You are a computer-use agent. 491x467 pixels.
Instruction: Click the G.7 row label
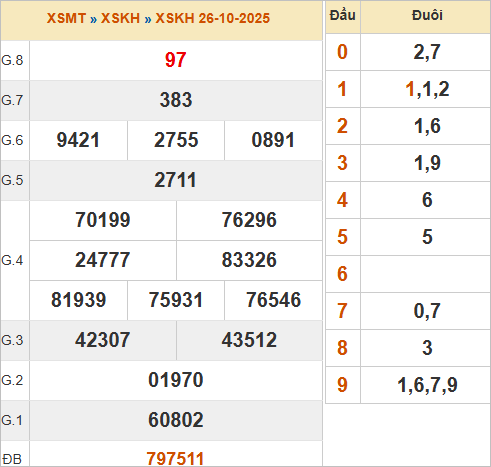[x=12, y=100]
